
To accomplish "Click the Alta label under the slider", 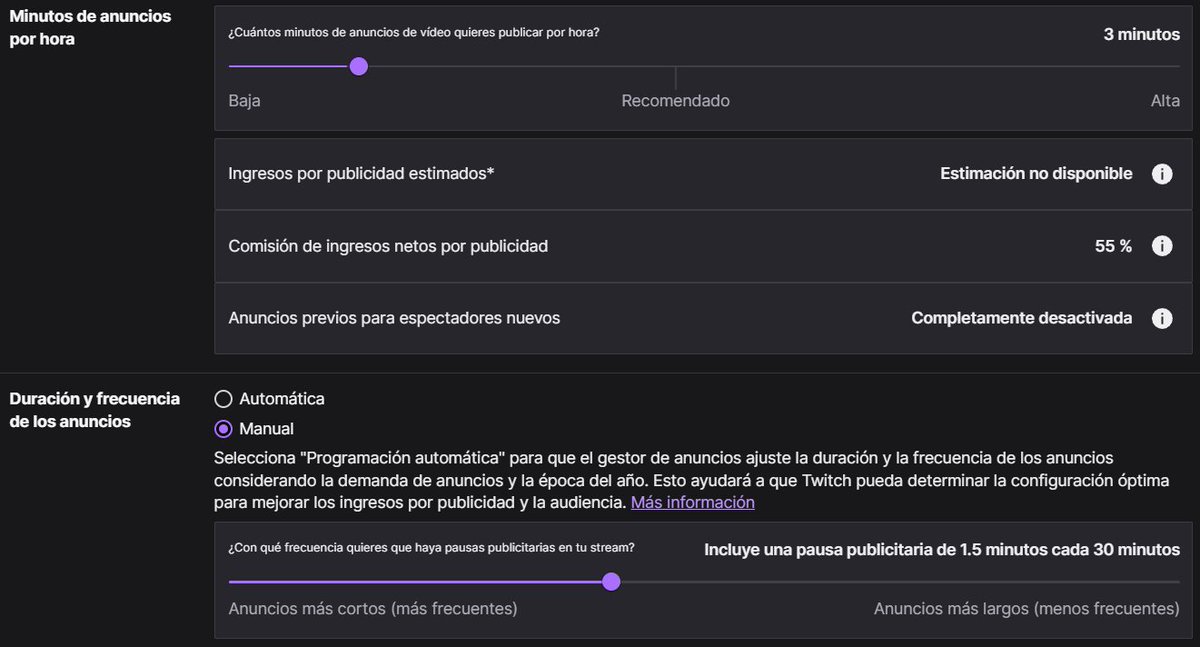I will (1165, 101).
